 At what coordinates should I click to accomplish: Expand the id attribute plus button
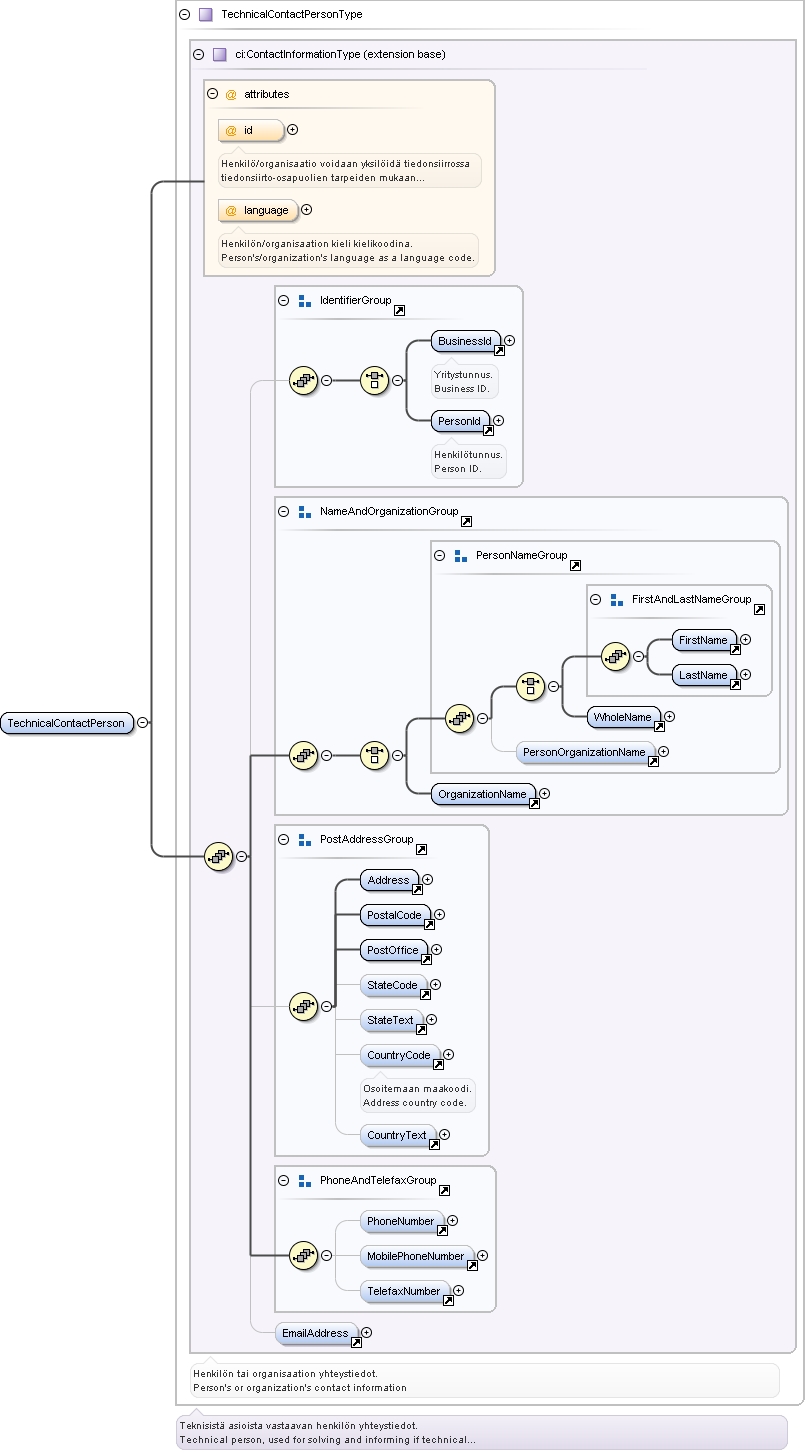pos(293,129)
